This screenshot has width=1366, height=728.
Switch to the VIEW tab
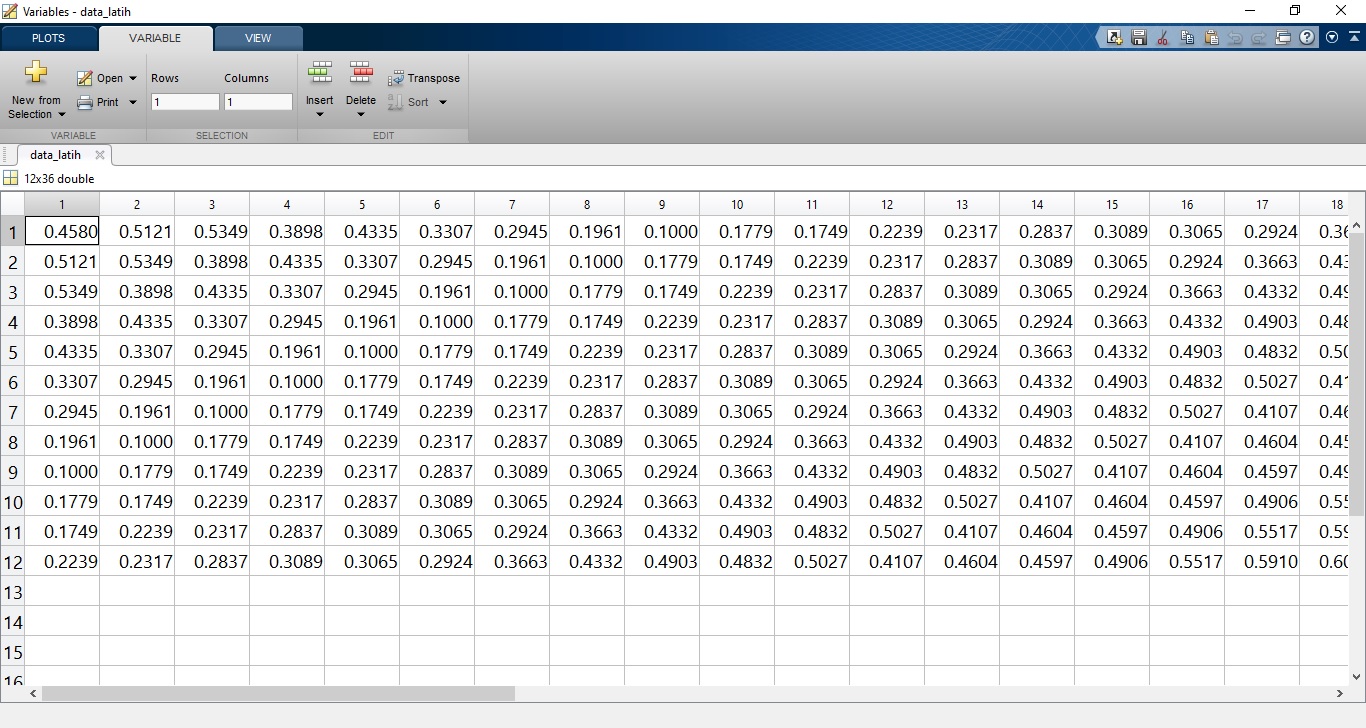258,38
